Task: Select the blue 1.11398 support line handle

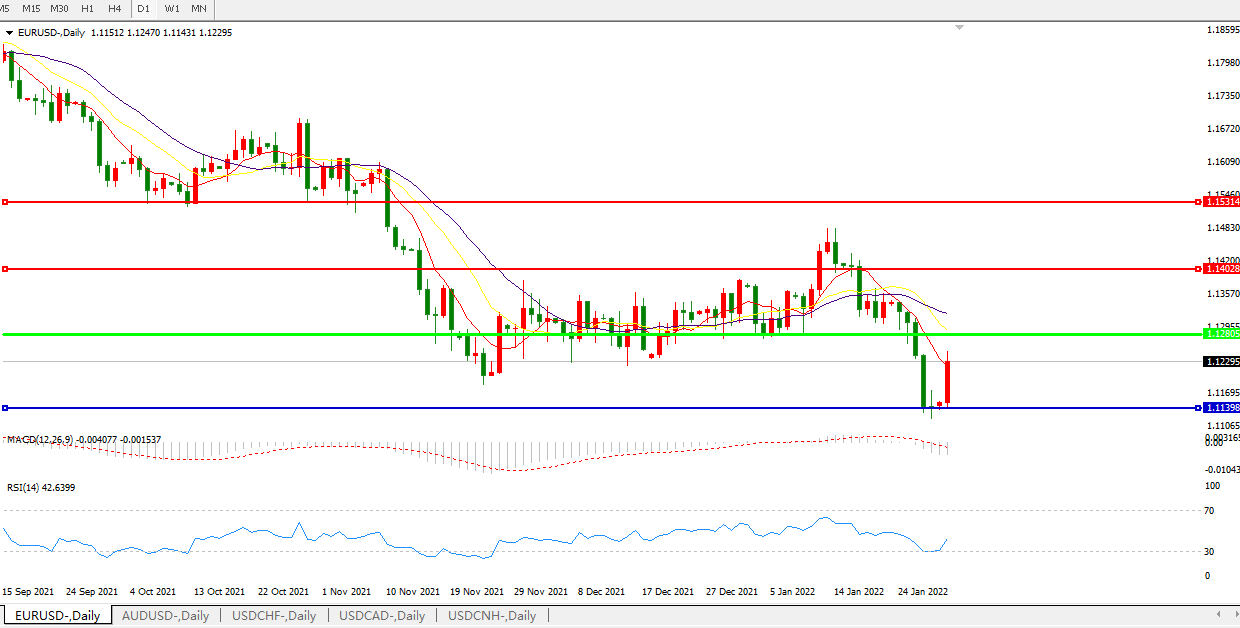Action: 6,408
